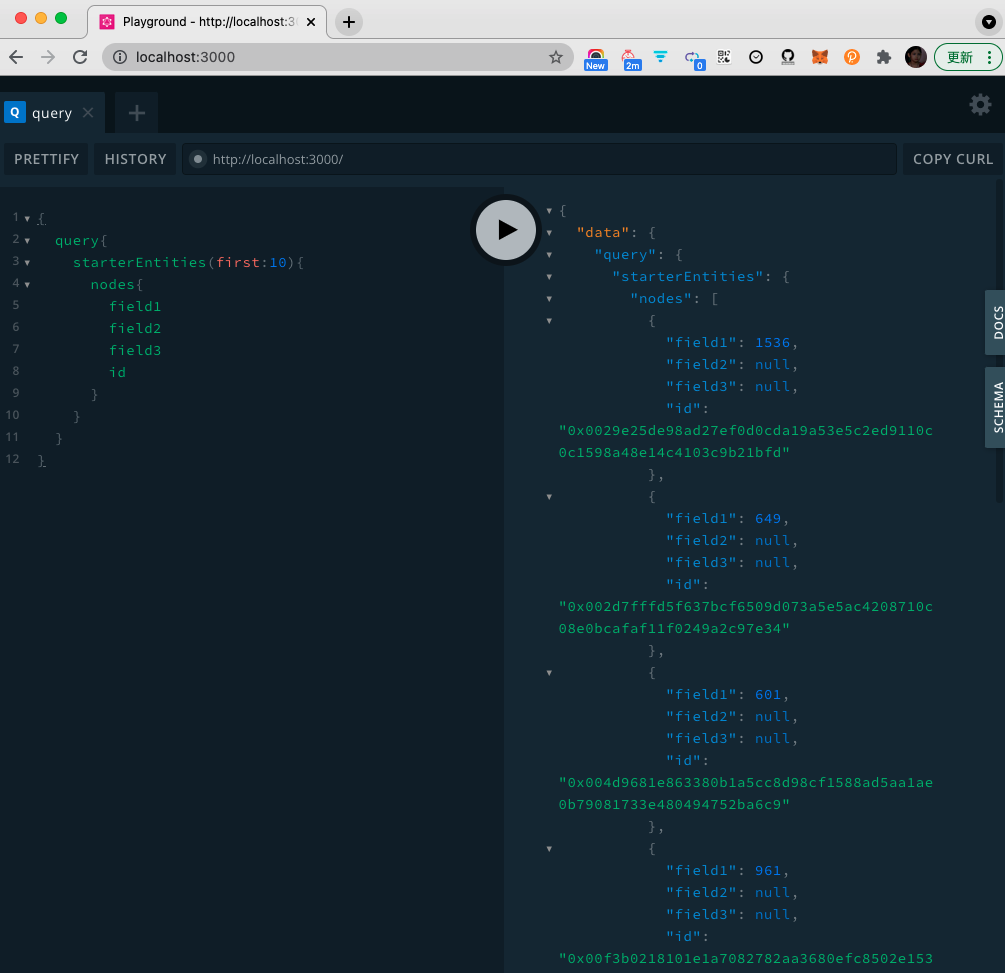Switch to the query tab
This screenshot has width=1005, height=973.
tap(45, 113)
